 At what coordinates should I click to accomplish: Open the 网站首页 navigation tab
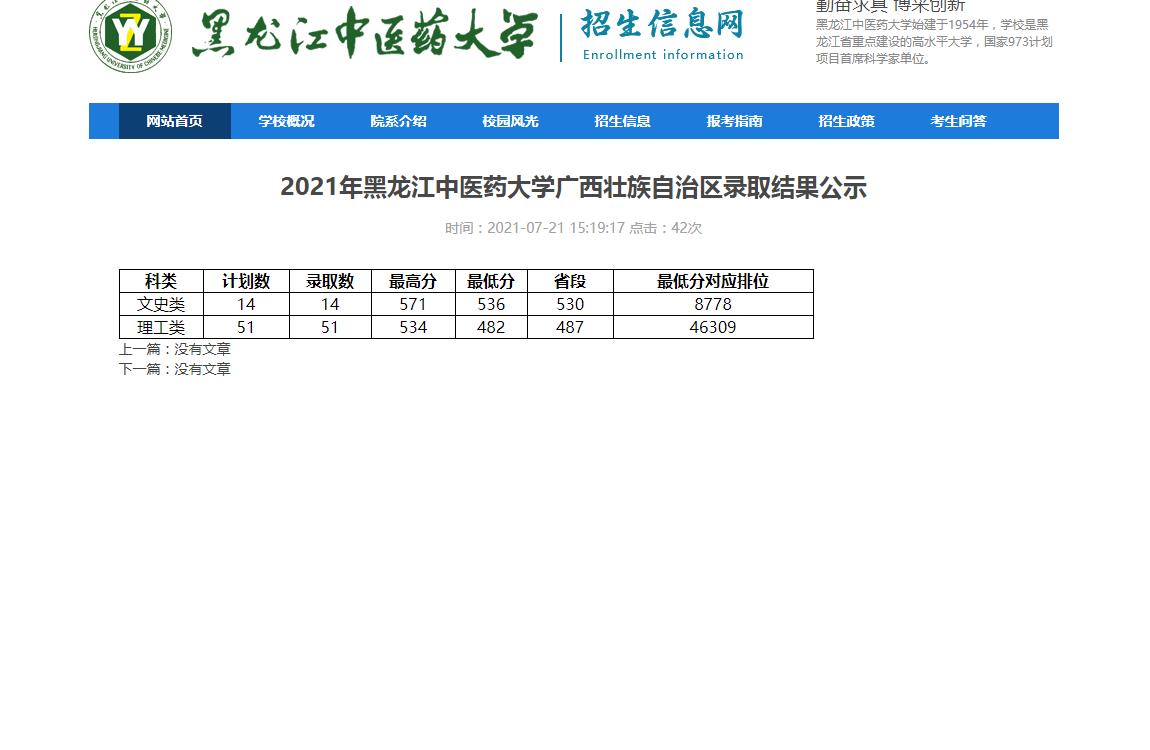tap(175, 121)
